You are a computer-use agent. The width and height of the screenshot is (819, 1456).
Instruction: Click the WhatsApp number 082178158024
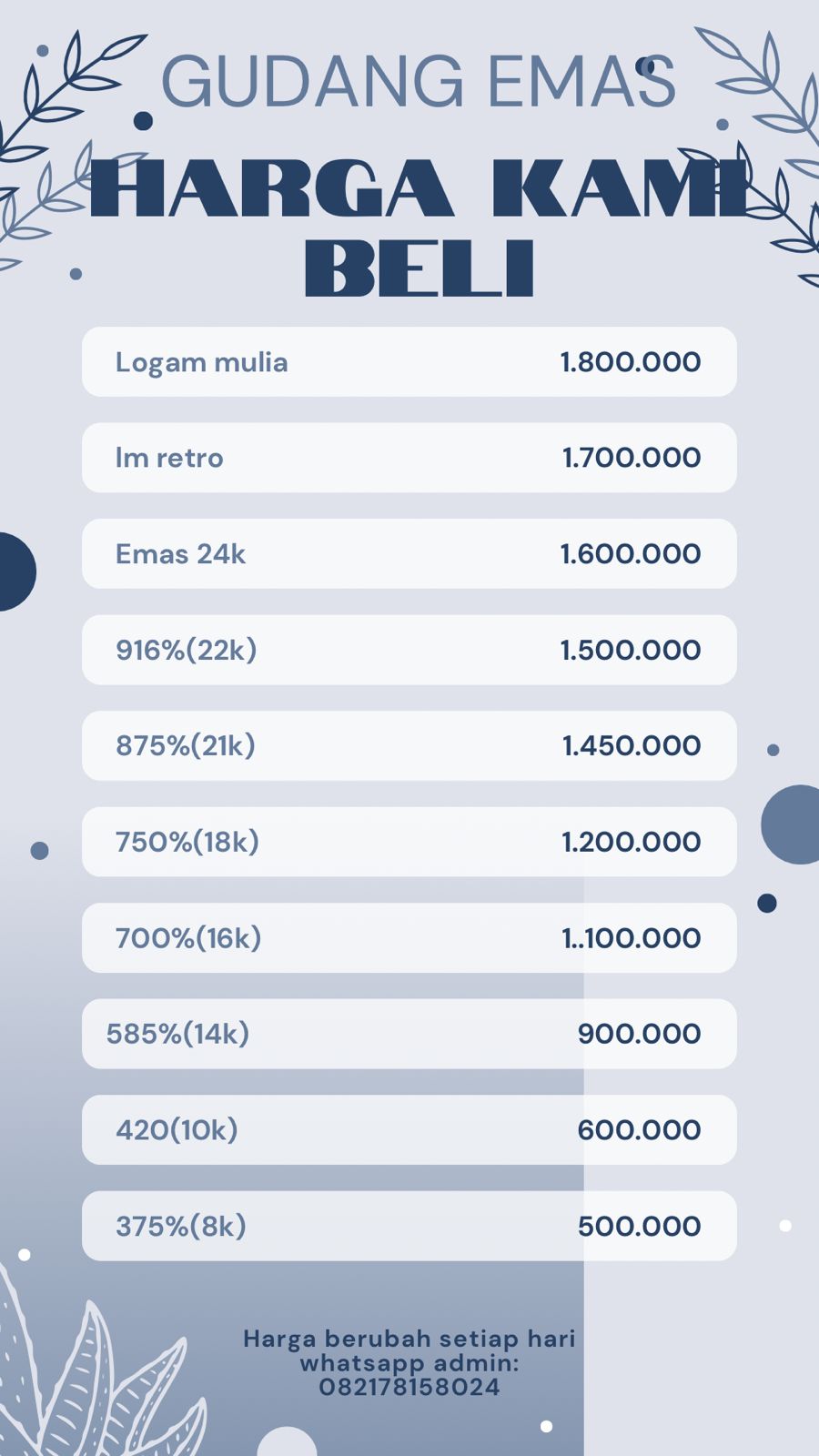coord(409,1388)
